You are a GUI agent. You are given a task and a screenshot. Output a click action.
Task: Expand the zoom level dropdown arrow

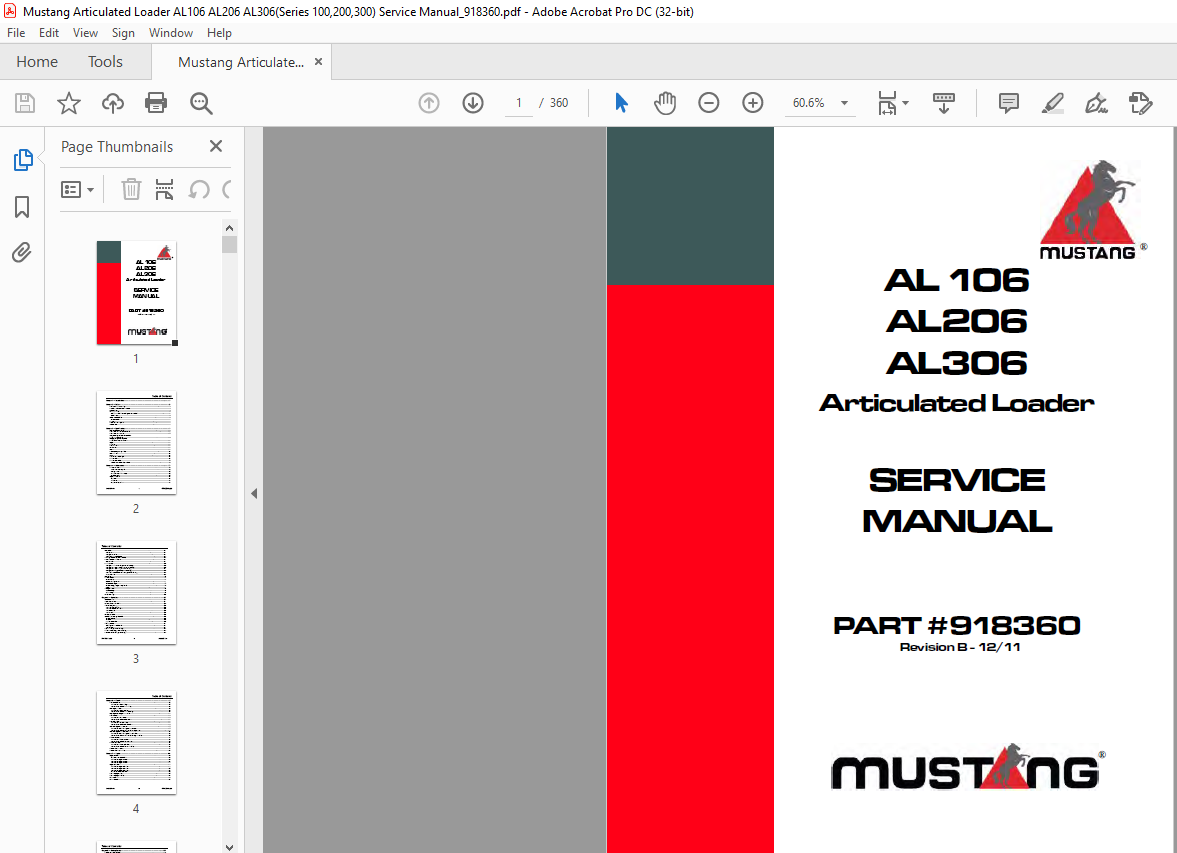(x=844, y=103)
